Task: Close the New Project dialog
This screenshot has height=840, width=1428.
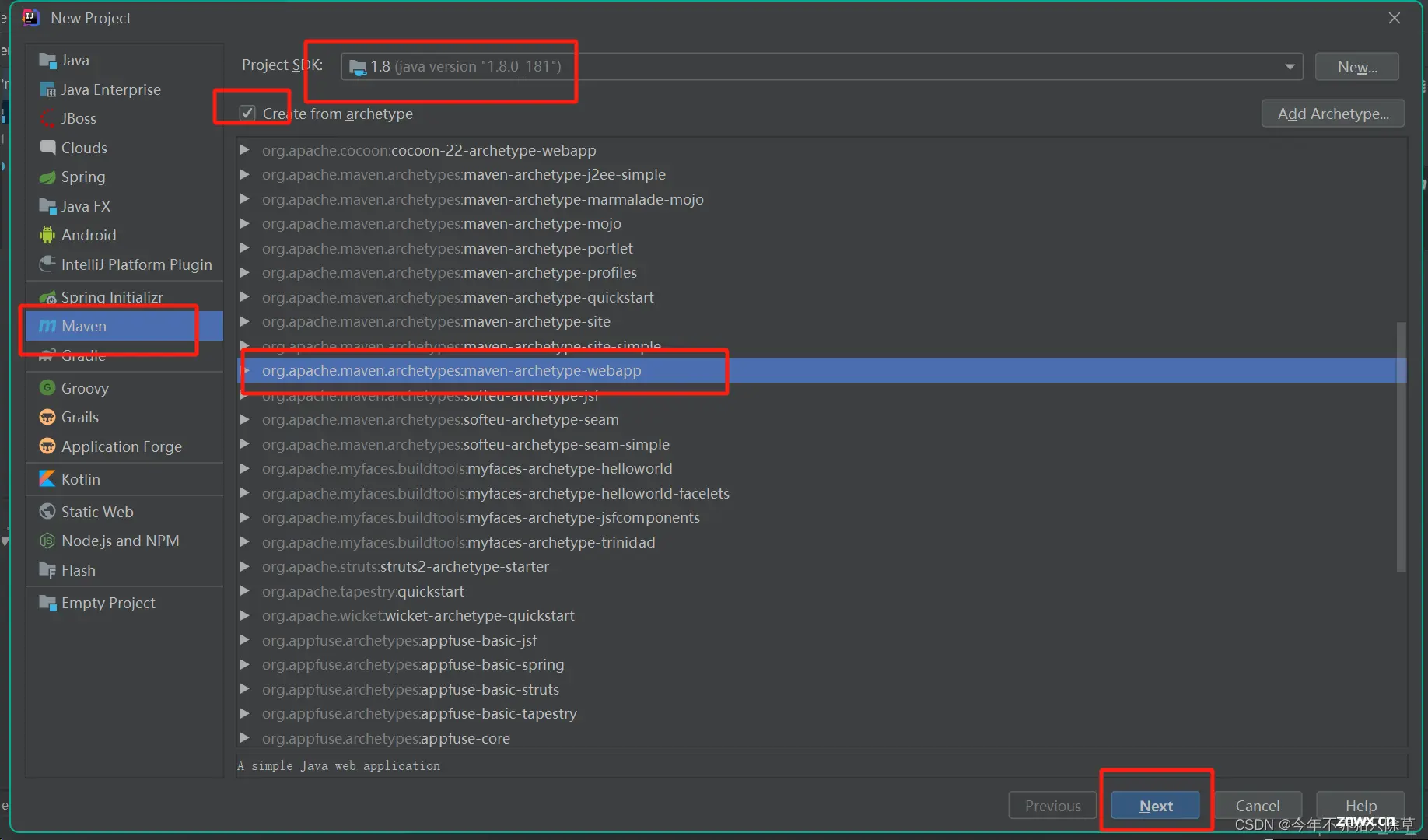Action: point(1394,18)
